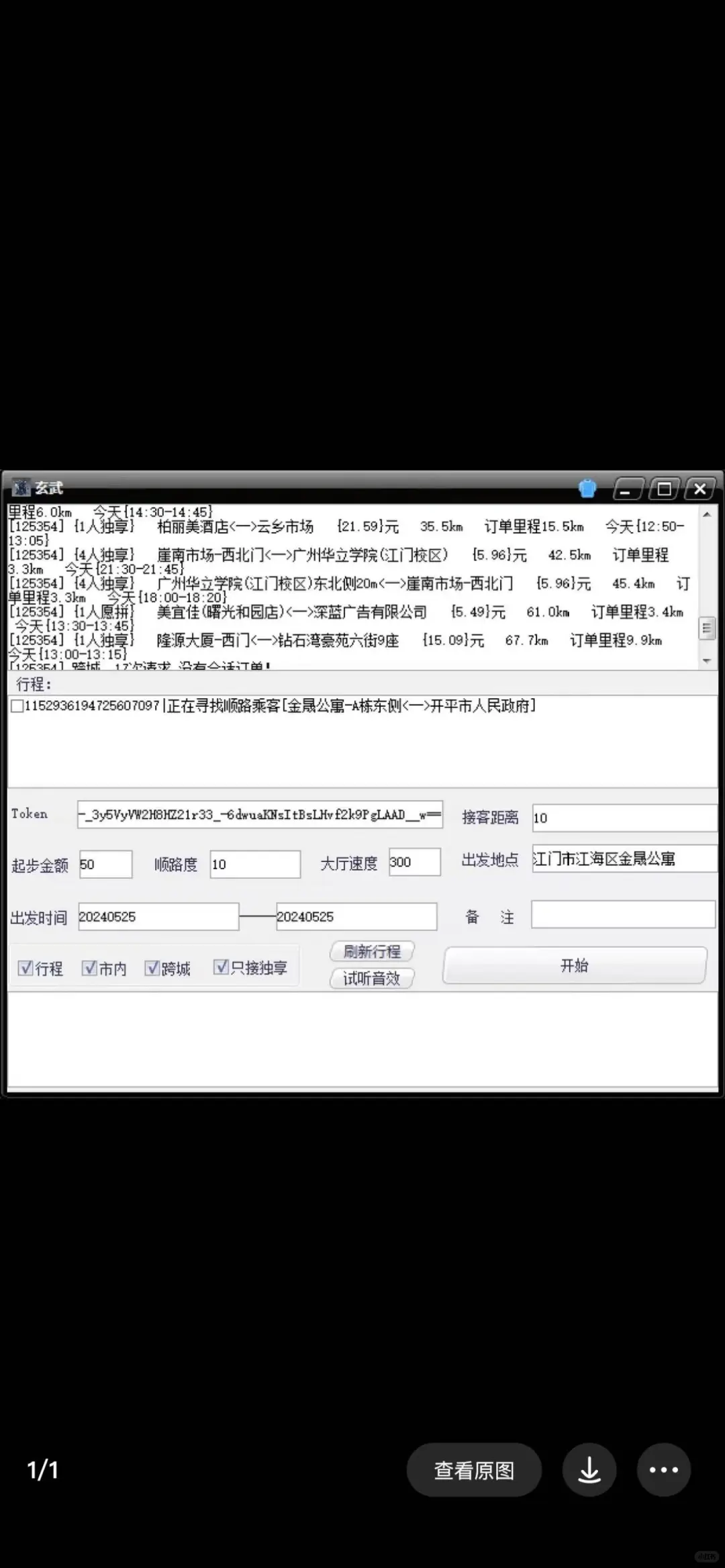Click the 行程: section label

(x=34, y=684)
